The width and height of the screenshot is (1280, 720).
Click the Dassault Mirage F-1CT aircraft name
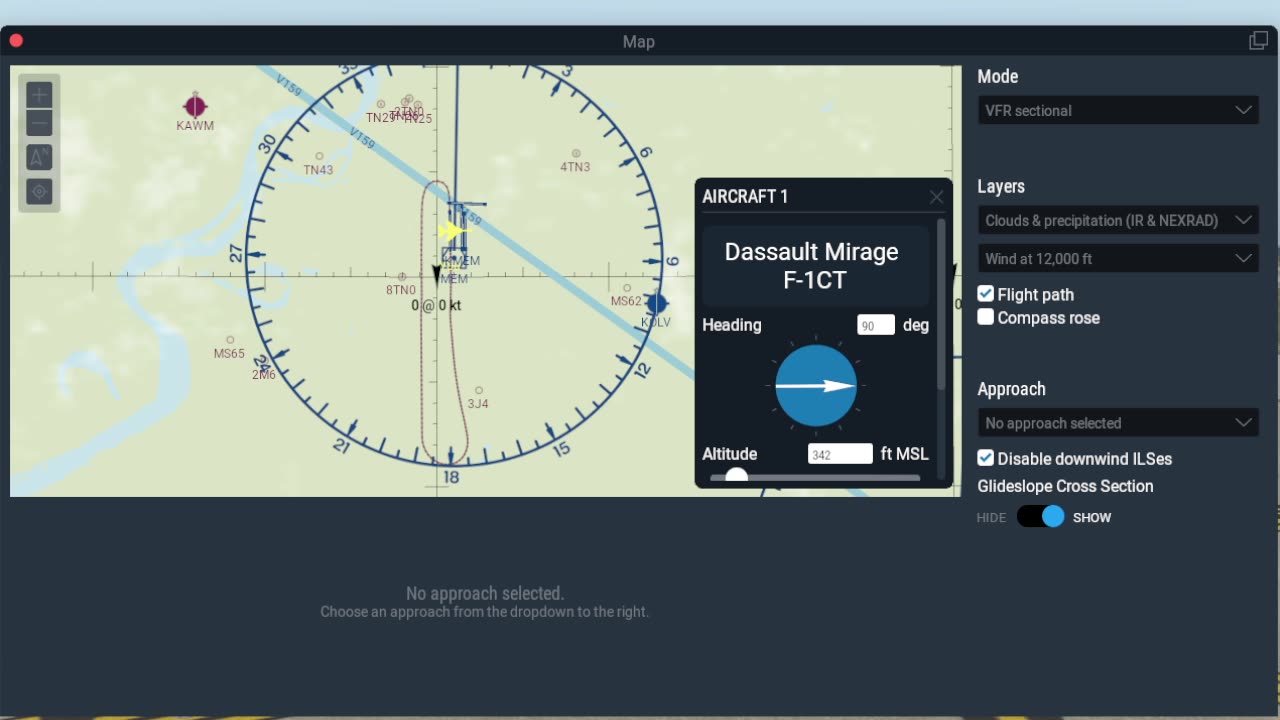click(x=811, y=265)
